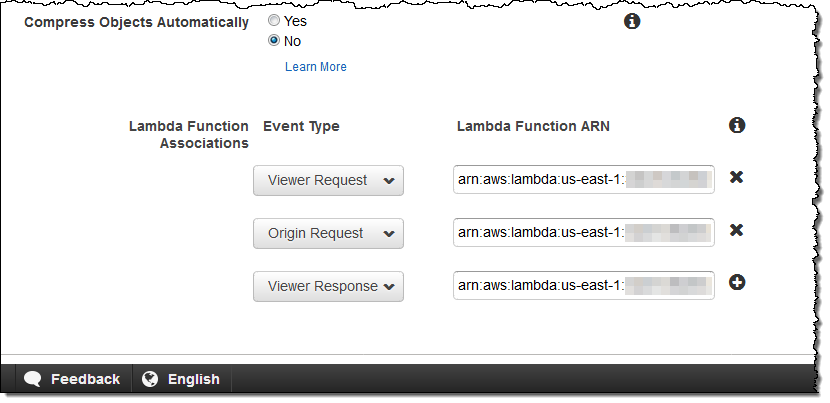
Task: Expand the Viewer Response event type dropdown
Action: (x=328, y=286)
